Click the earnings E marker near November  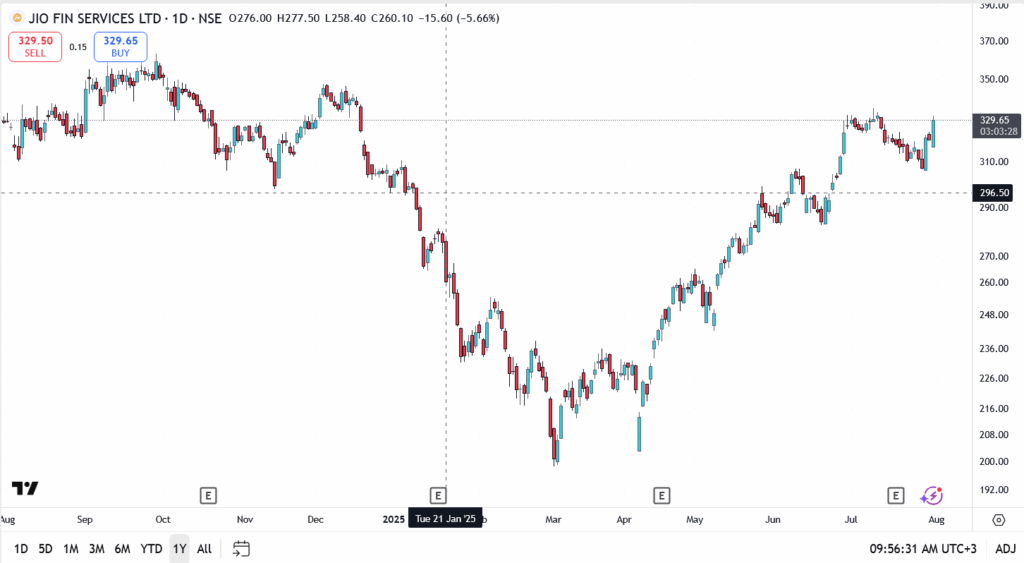[x=208, y=495]
